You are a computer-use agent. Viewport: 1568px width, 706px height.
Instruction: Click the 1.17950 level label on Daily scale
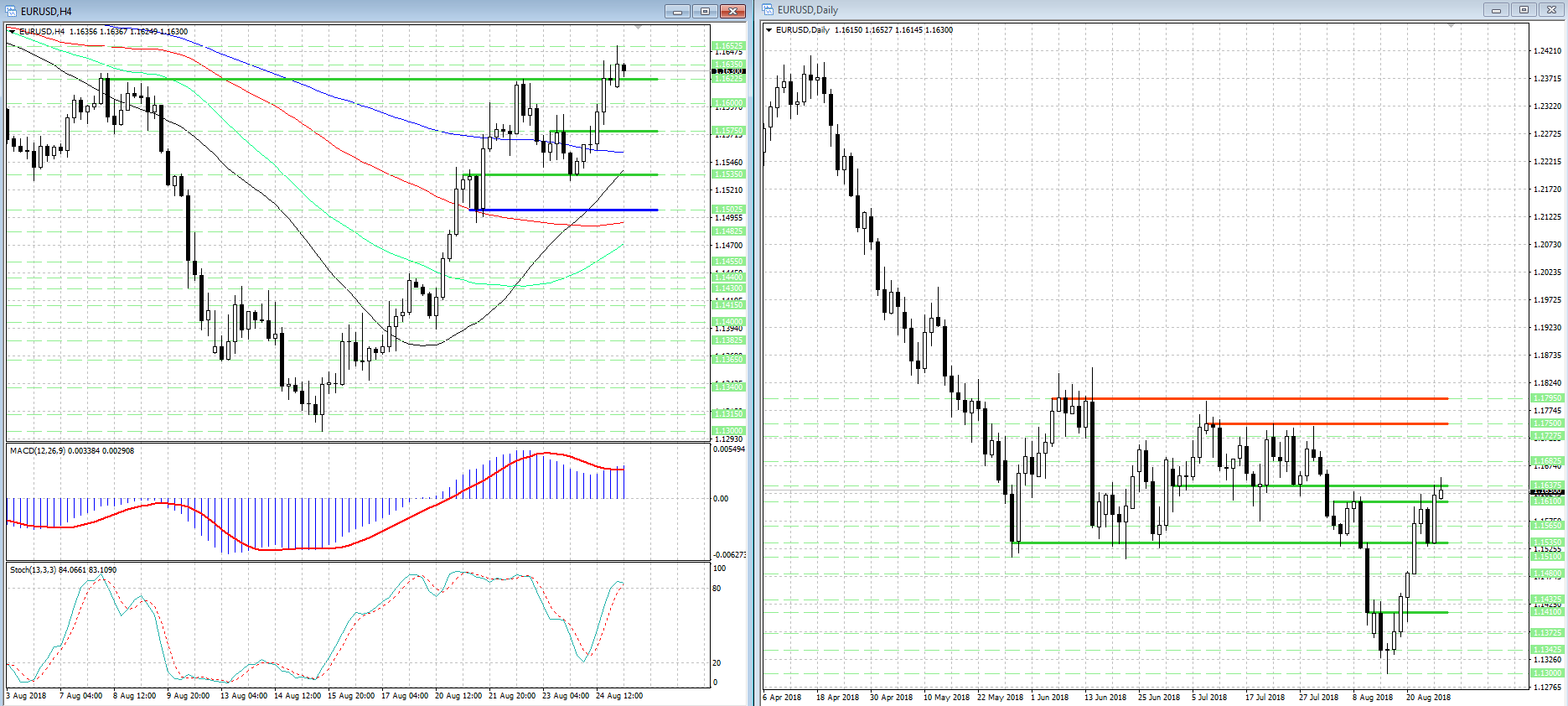[1547, 398]
